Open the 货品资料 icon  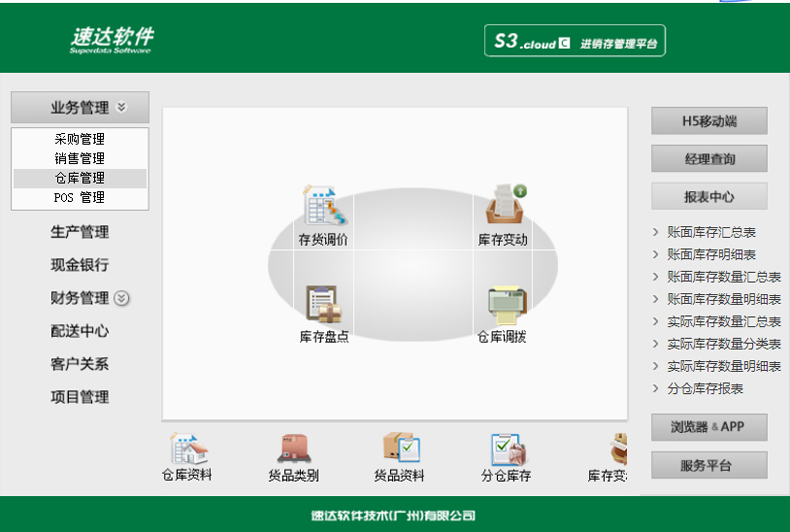401,447
